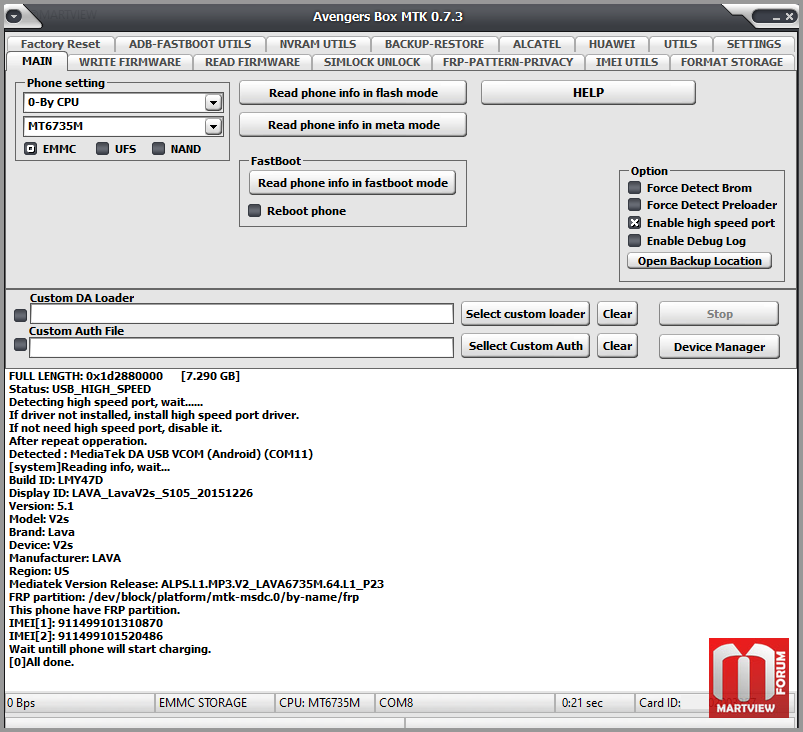Viewport: 803px width, 732px height.
Task: Click the COM8 status bar entry
Action: [x=465, y=702]
